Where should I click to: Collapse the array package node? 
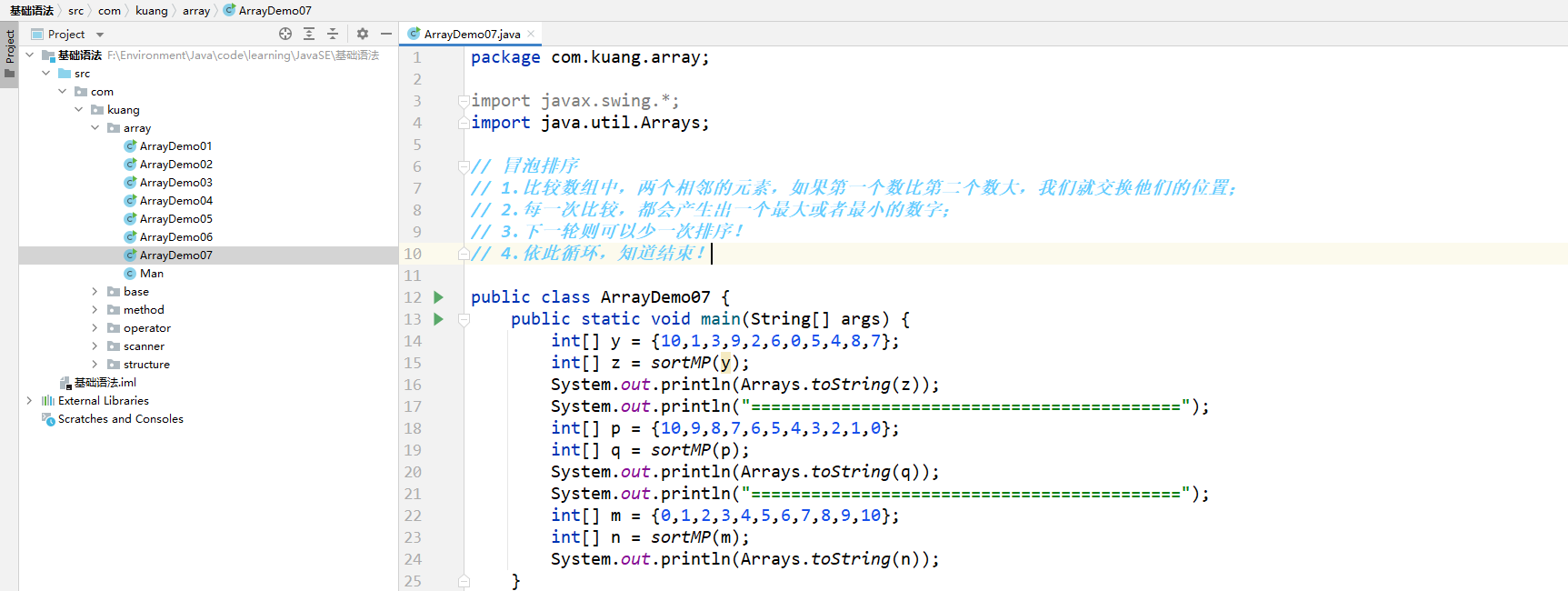pos(95,128)
